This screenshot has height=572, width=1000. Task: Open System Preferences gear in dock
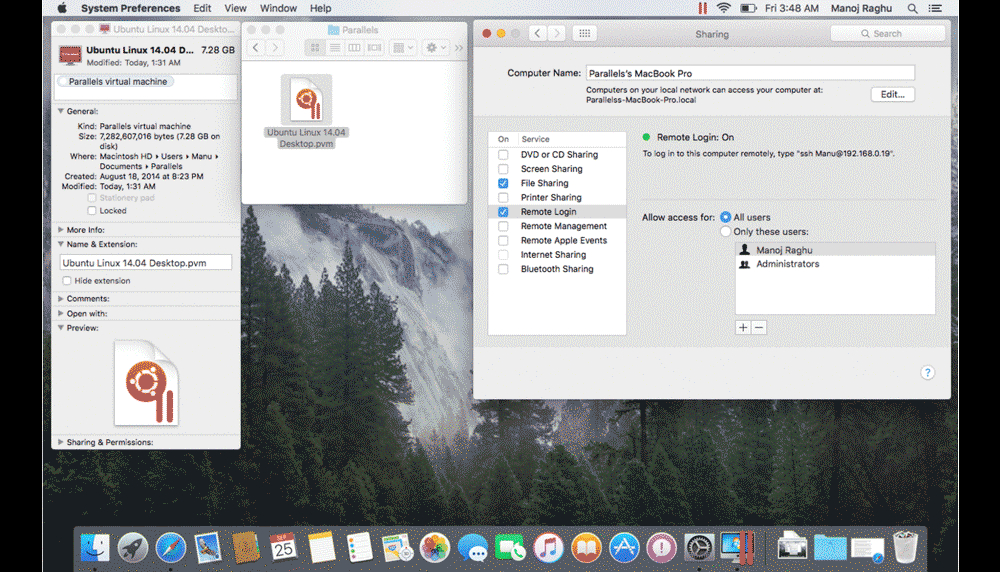(x=699, y=547)
